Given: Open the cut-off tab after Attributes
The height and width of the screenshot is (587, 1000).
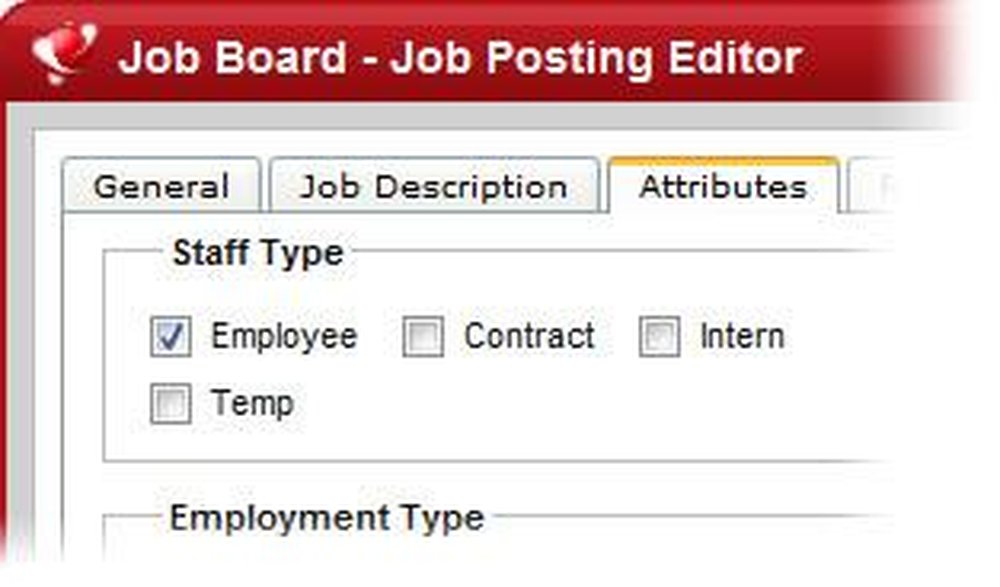Looking at the screenshot, I should click(x=868, y=187).
